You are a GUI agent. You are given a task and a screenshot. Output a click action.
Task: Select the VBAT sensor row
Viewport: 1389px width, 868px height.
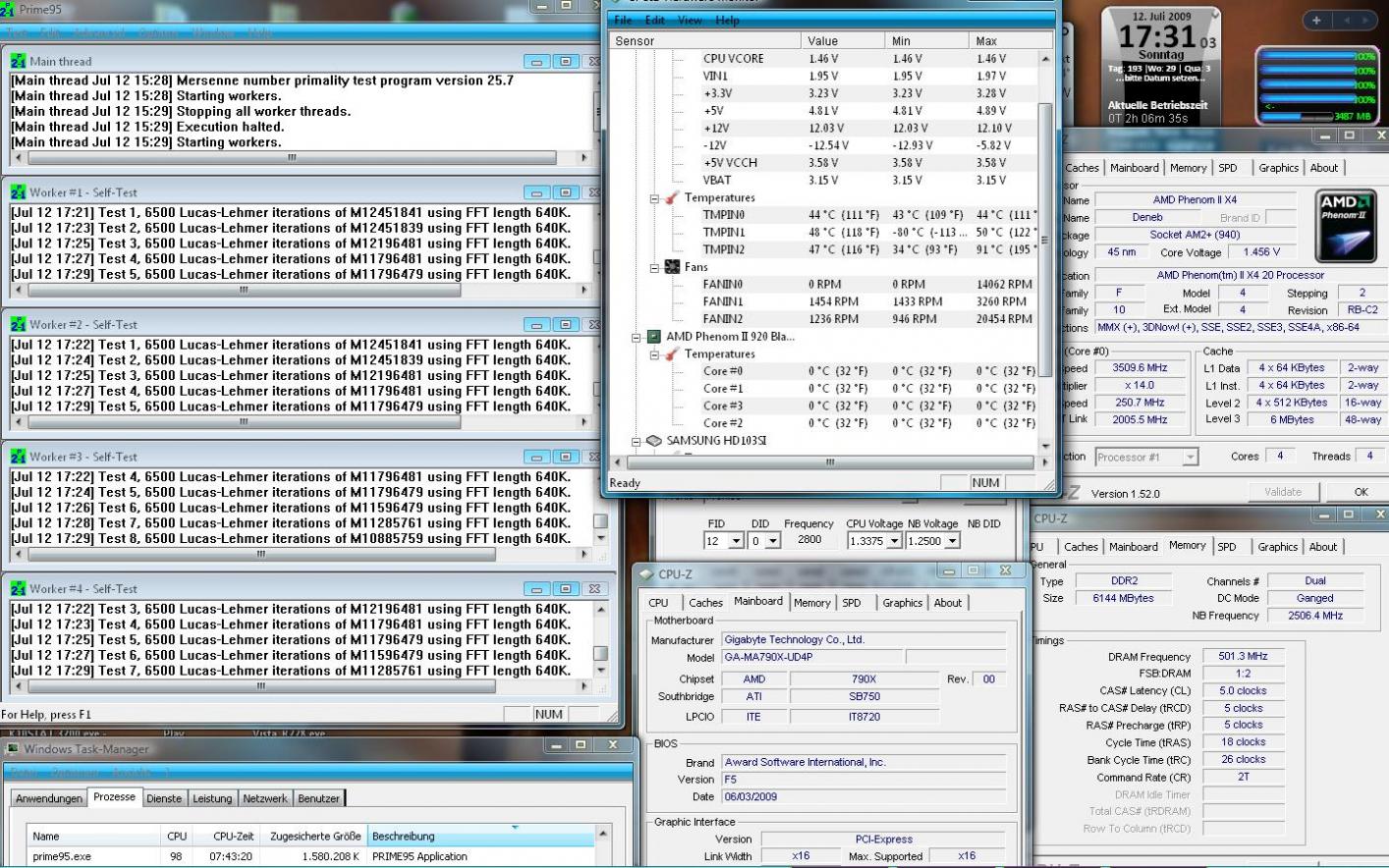[x=823, y=181]
